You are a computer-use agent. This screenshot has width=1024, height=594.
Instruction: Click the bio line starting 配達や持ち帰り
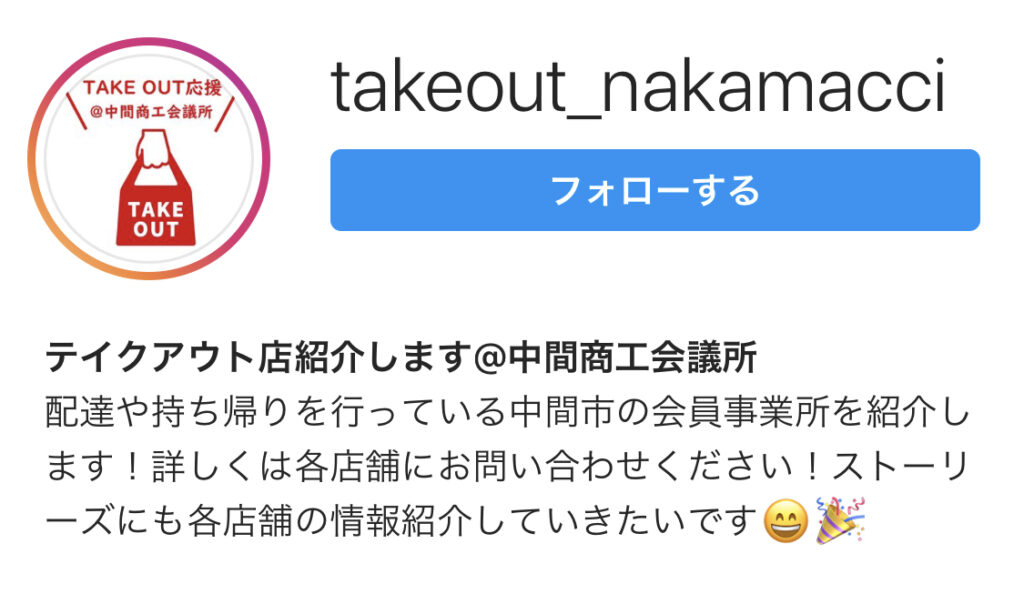point(507,412)
